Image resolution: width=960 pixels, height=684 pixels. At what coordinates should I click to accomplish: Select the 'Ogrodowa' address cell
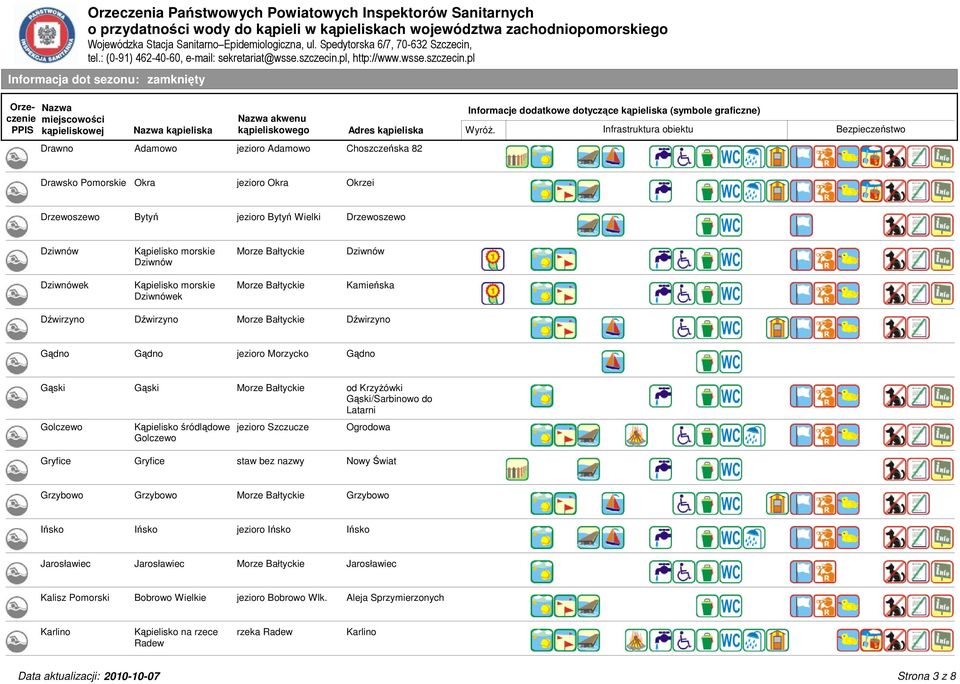pos(368,427)
